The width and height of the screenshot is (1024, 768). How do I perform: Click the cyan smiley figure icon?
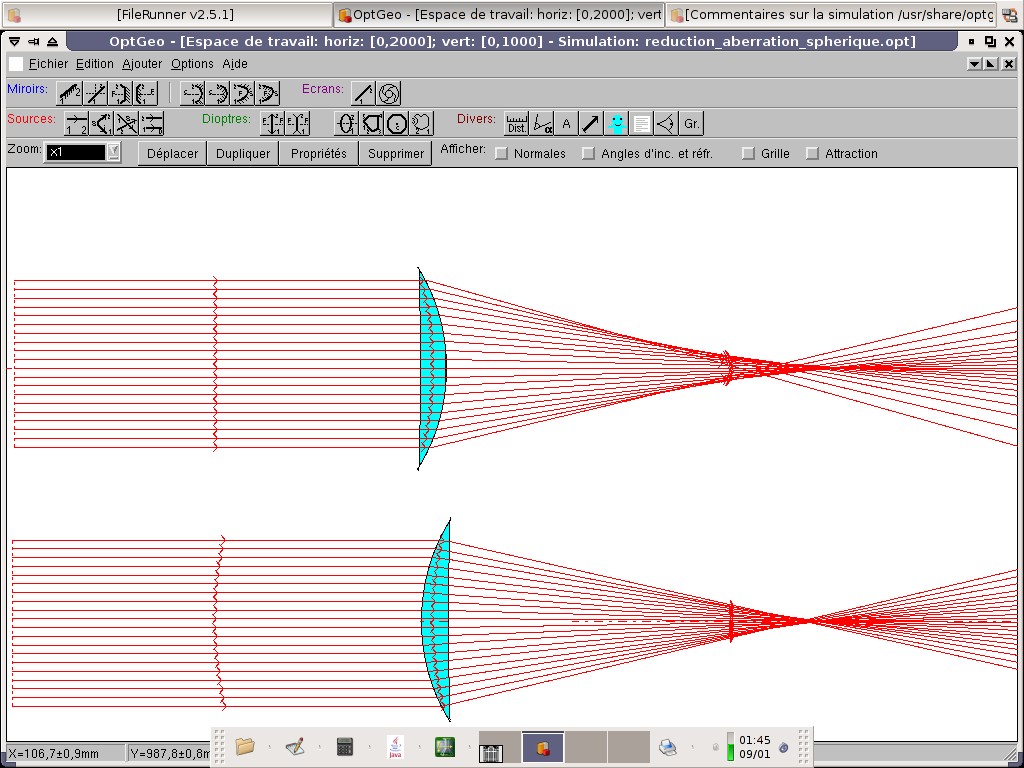(617, 124)
